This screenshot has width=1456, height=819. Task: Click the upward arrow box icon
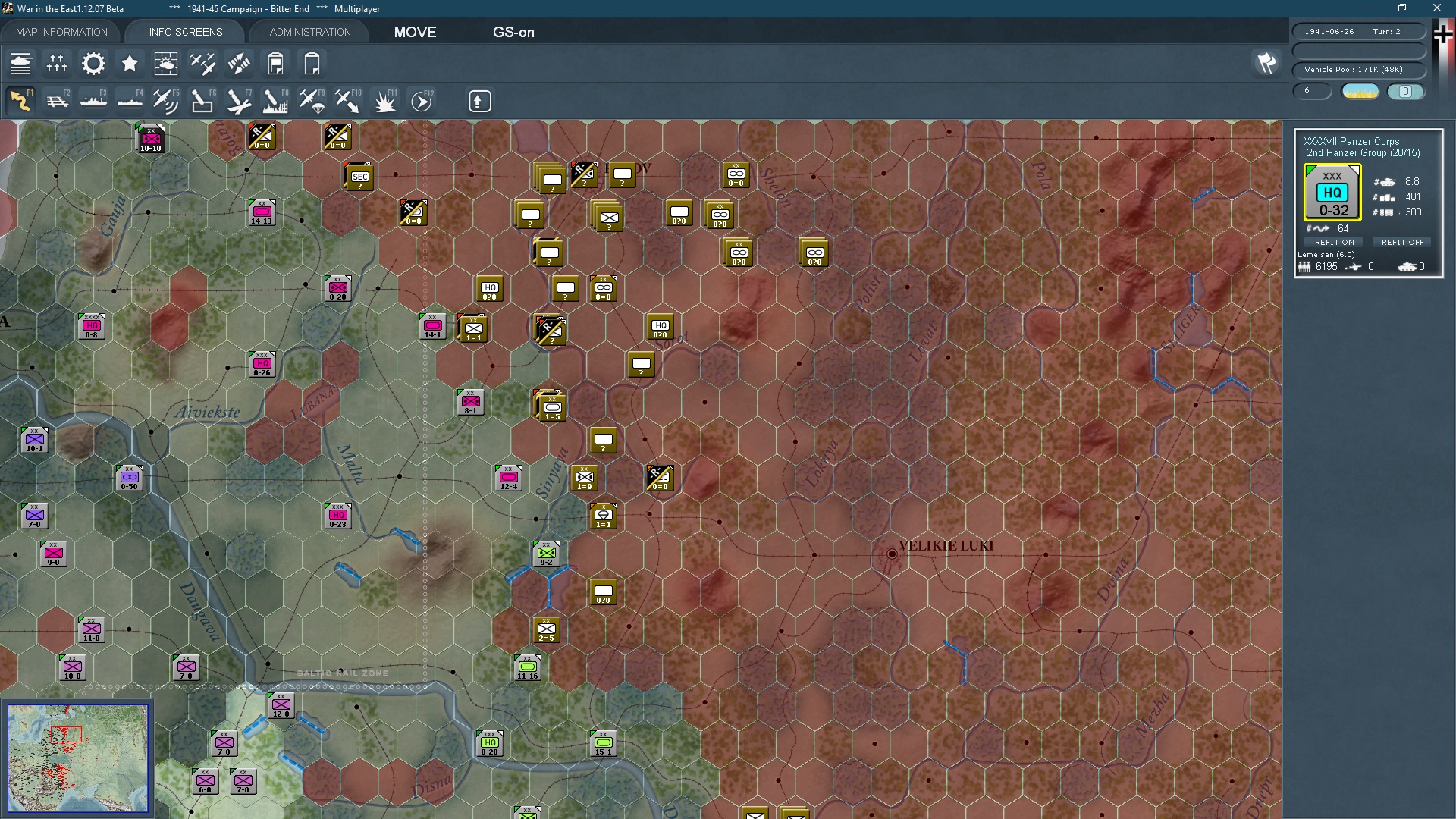tap(479, 101)
